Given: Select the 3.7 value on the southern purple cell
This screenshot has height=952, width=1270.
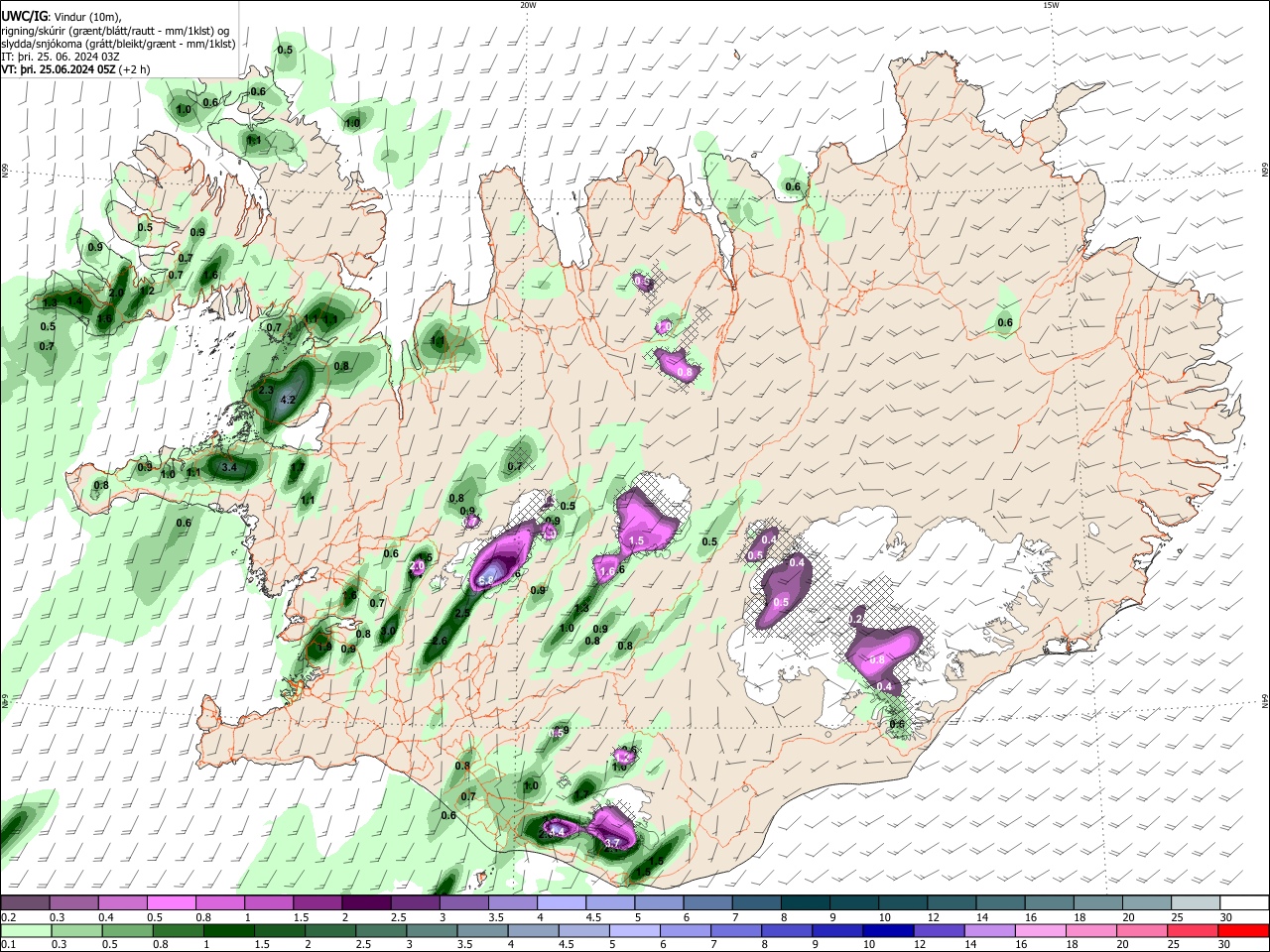Looking at the screenshot, I should 612,844.
